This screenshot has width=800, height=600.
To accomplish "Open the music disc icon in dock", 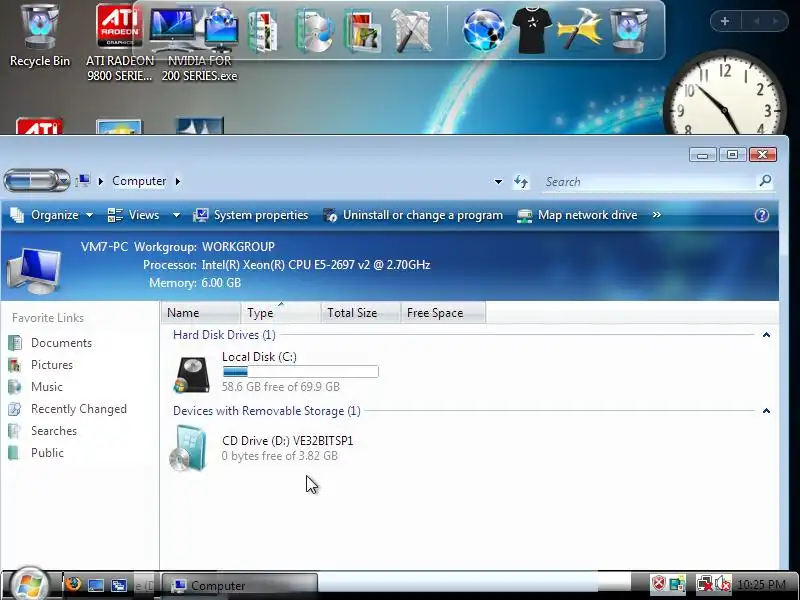I will [x=314, y=31].
